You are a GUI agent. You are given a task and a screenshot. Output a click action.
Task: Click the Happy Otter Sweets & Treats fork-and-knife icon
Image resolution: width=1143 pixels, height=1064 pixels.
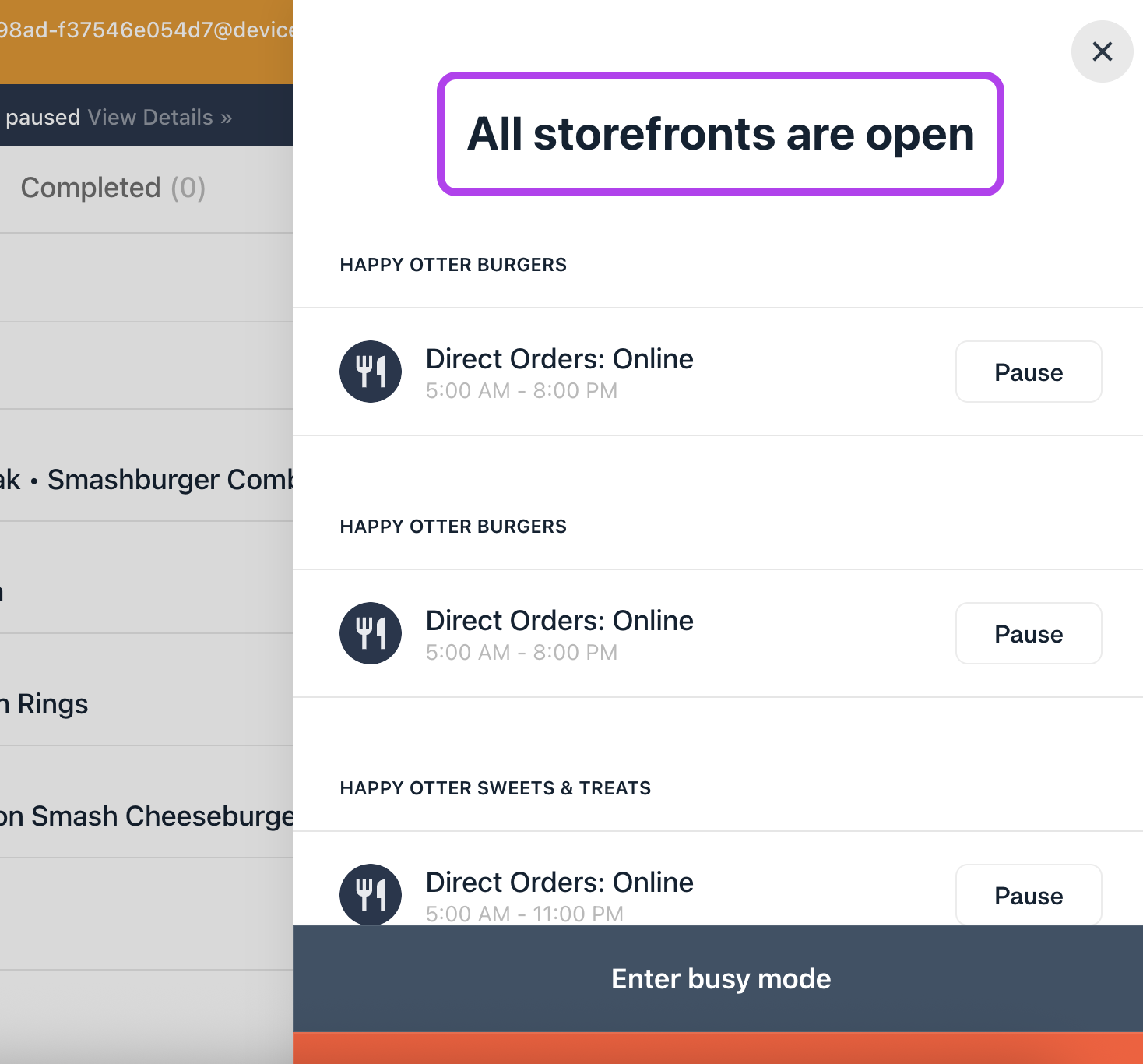tap(371, 894)
